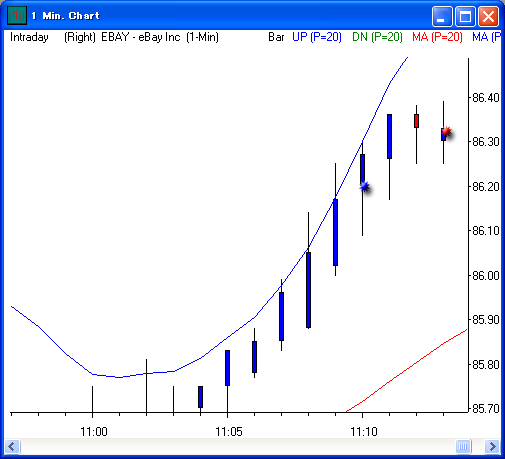Click the chart application icon in title bar
This screenshot has height=459, width=505.
tap(17, 16)
